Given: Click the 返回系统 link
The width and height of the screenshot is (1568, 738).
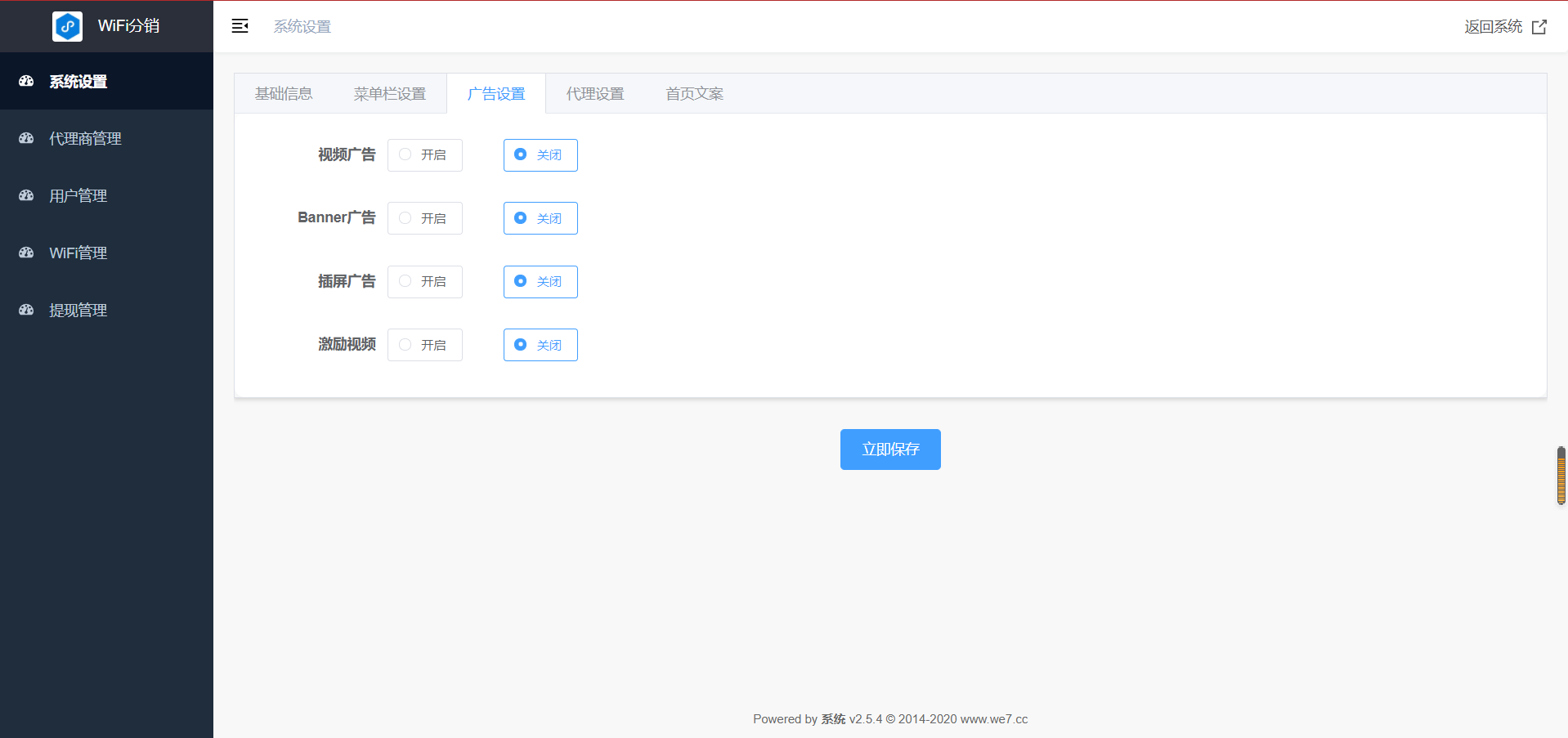Looking at the screenshot, I should coord(1493,27).
